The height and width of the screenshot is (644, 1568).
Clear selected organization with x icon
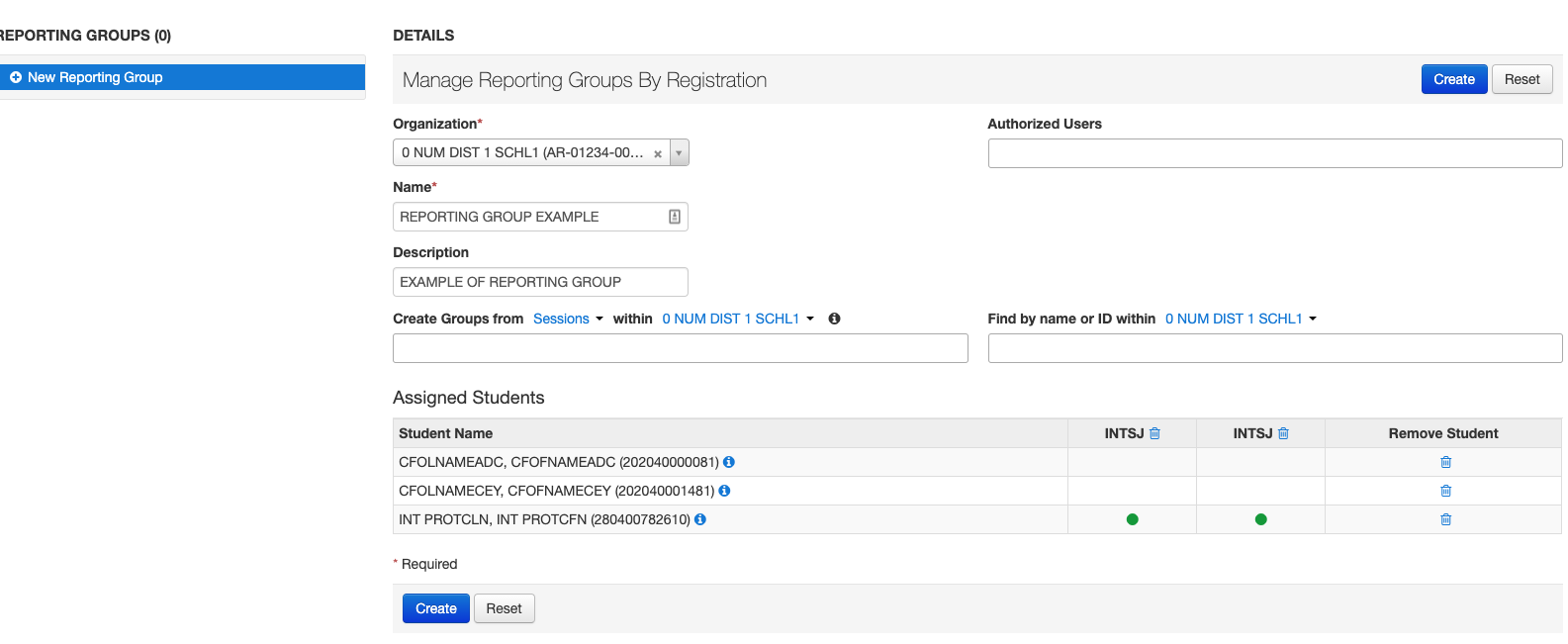658,153
